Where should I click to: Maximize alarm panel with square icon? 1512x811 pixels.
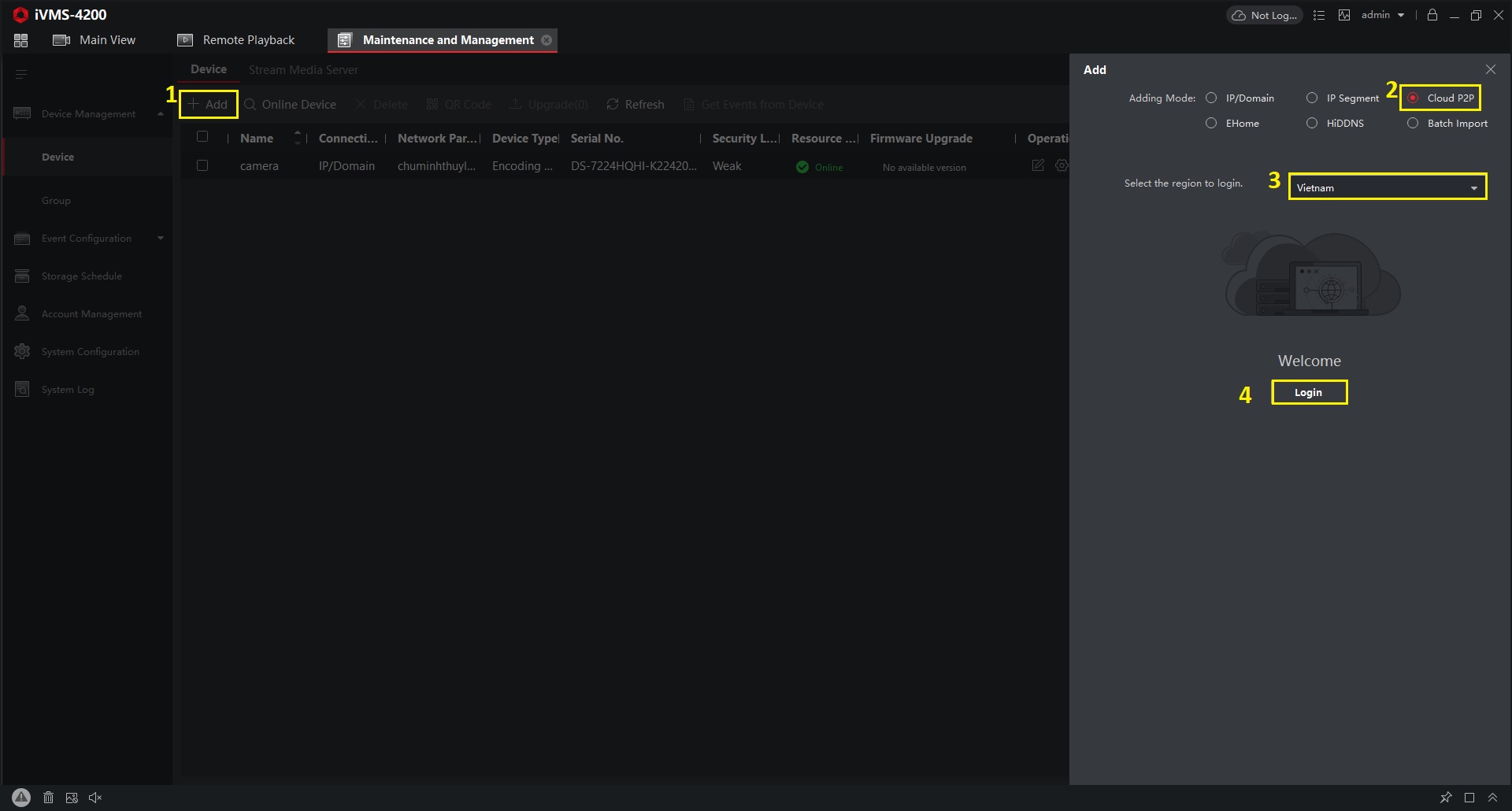coord(1469,798)
